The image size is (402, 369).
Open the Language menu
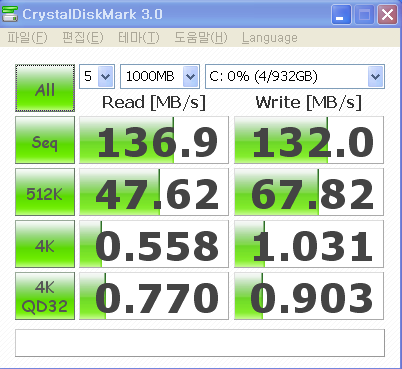point(270,38)
